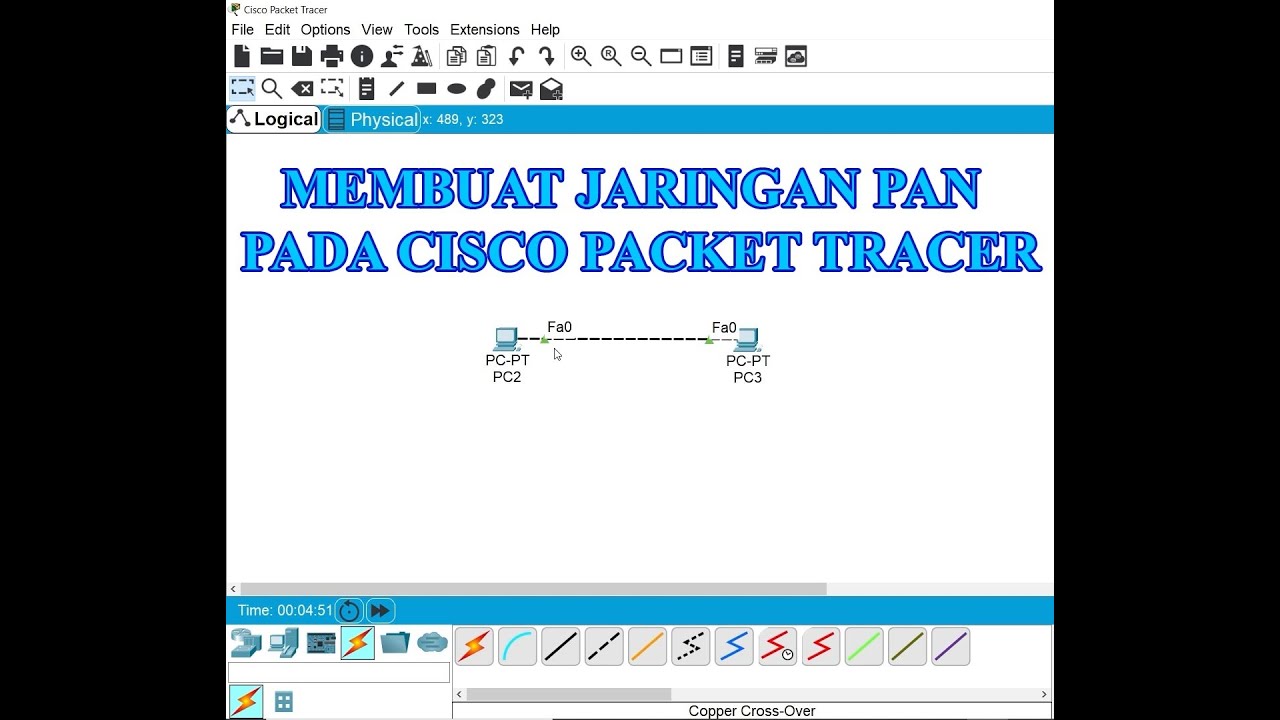Select the PC2 computer on canvas

pos(507,338)
